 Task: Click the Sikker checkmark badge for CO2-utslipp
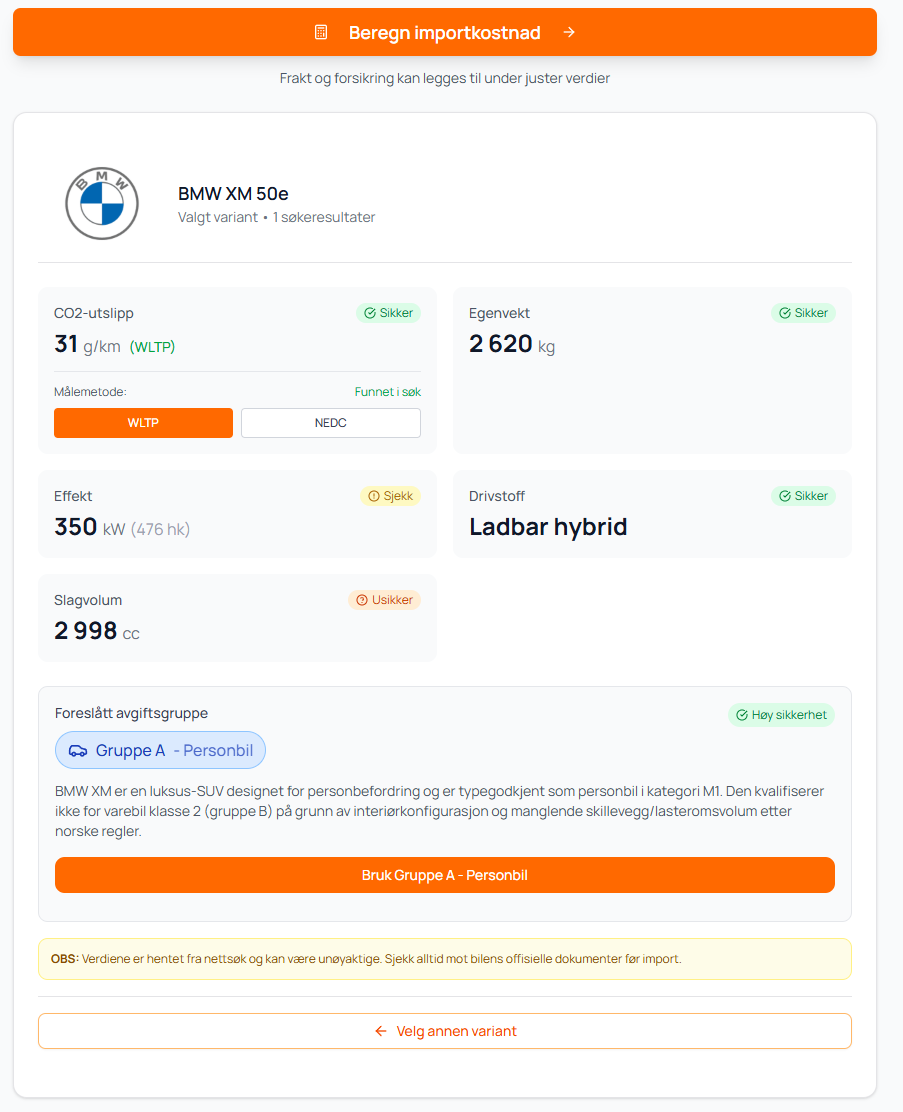click(x=389, y=313)
